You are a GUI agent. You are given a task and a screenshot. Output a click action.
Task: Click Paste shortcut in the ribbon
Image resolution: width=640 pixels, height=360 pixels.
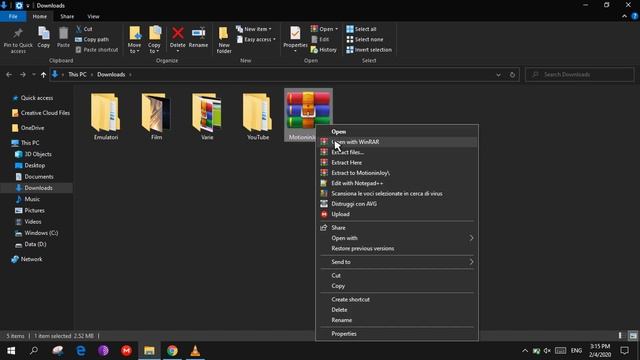pos(97,50)
